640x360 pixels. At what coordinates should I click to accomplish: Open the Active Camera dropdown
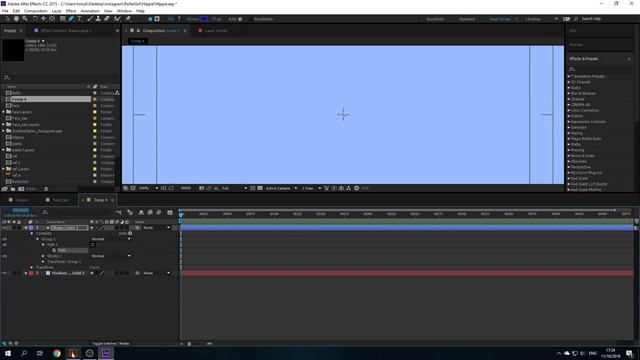[281, 188]
